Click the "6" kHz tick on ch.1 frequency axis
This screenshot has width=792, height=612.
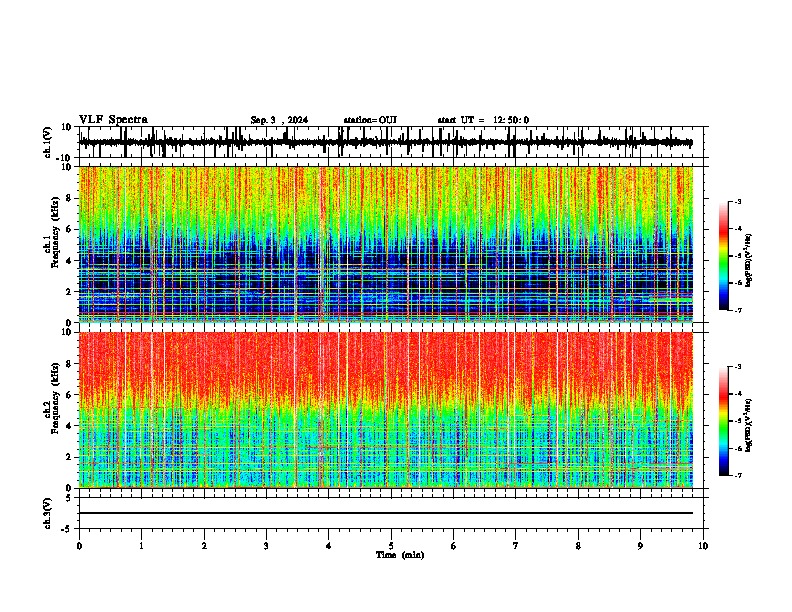point(69,229)
